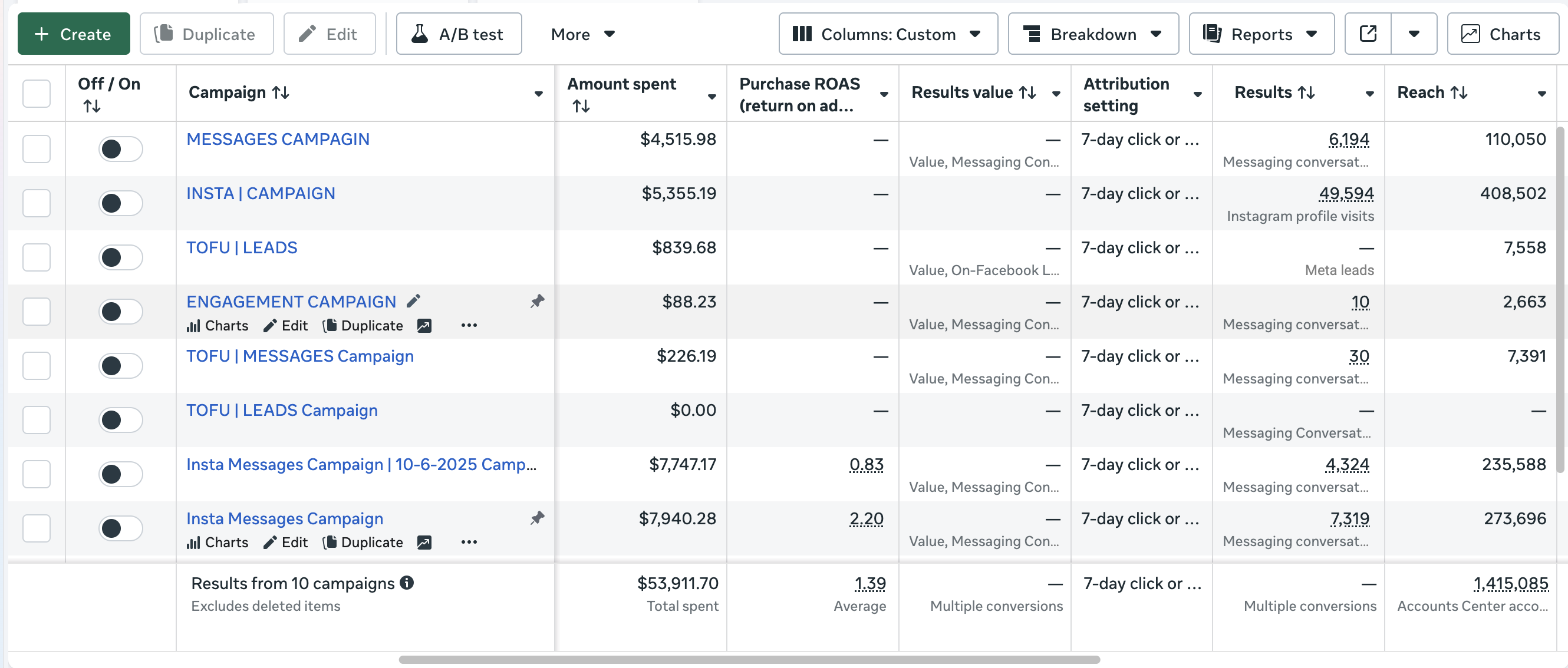
Task: Select the INSTA | CAMPAIGN row checkbox
Action: pos(37,203)
